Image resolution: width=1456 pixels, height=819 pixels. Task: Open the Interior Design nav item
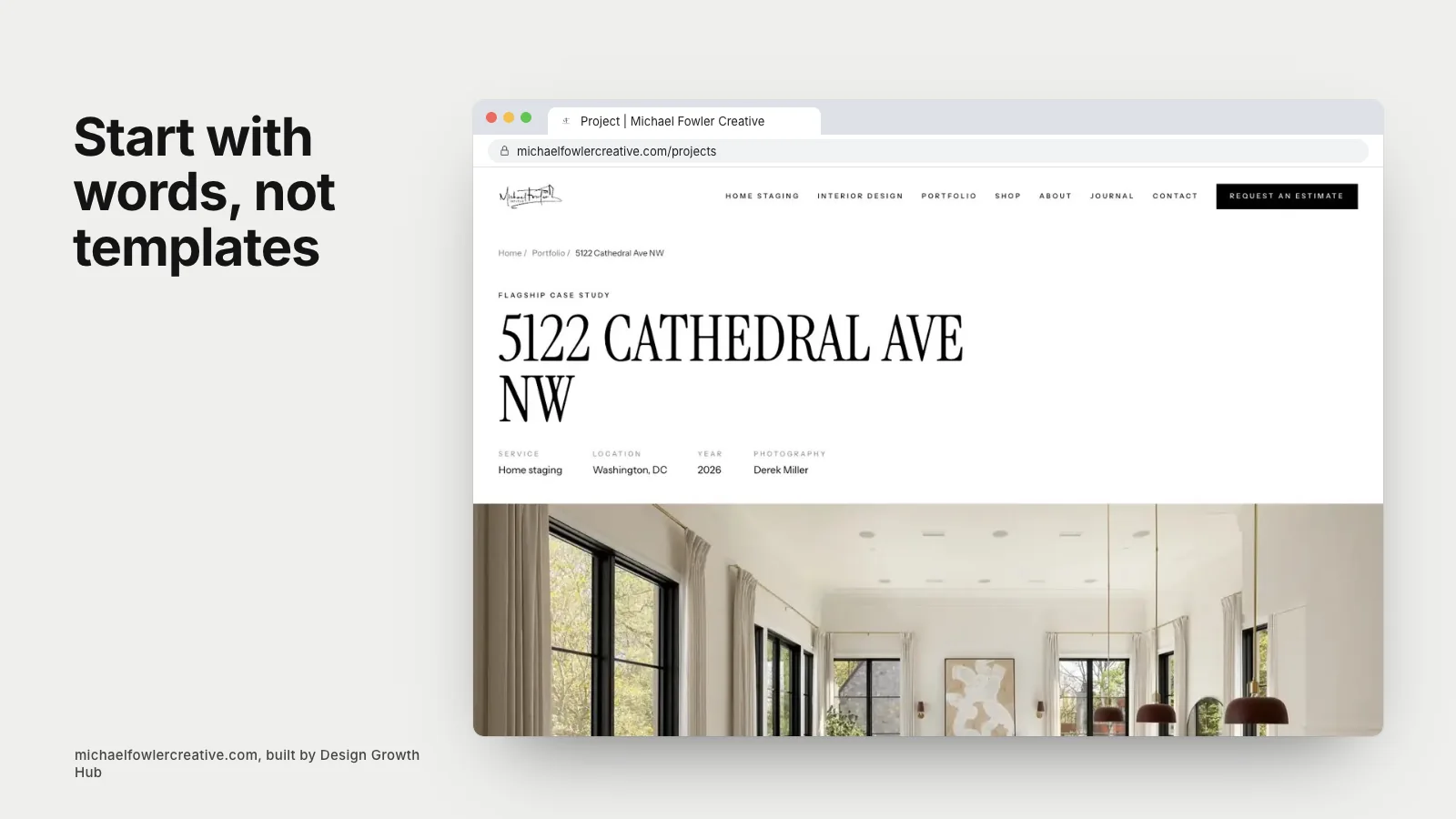click(x=860, y=196)
